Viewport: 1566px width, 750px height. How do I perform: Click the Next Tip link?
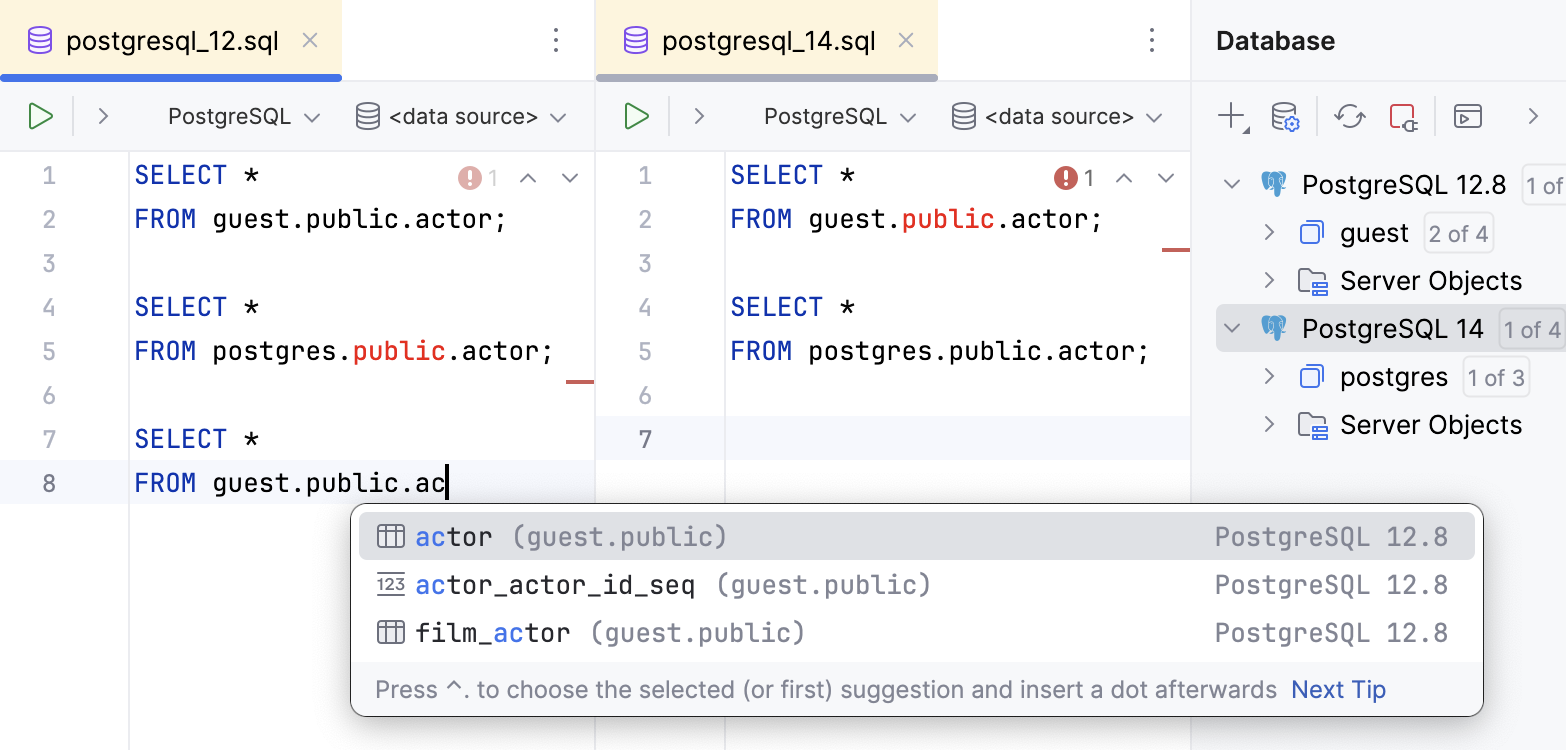click(1338, 690)
